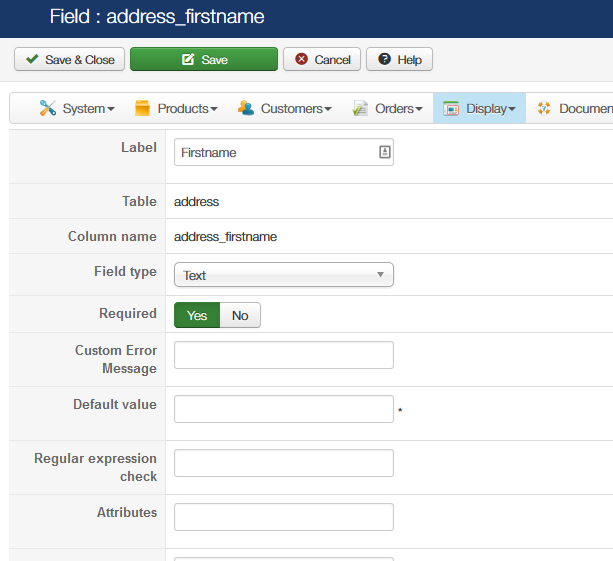Expand the Customers menu caret
The width and height of the screenshot is (613, 561).
[x=328, y=109]
